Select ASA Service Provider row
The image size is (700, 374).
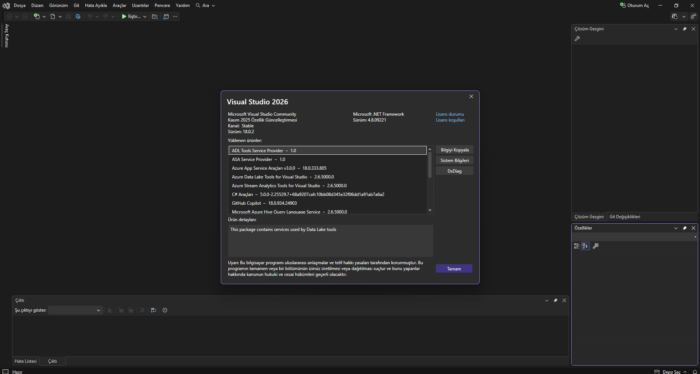coord(328,159)
